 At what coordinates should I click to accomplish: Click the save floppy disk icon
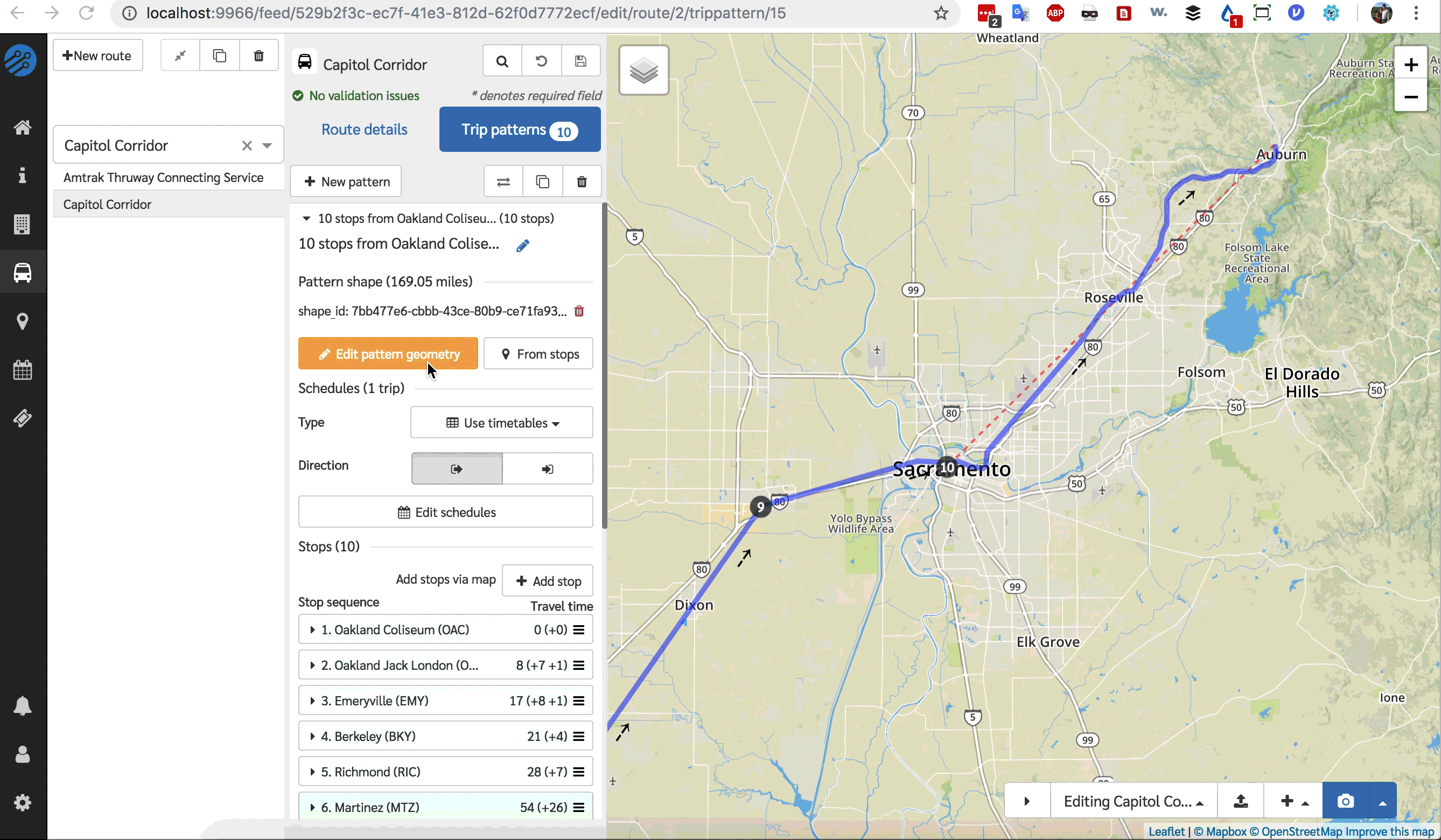[x=580, y=61]
